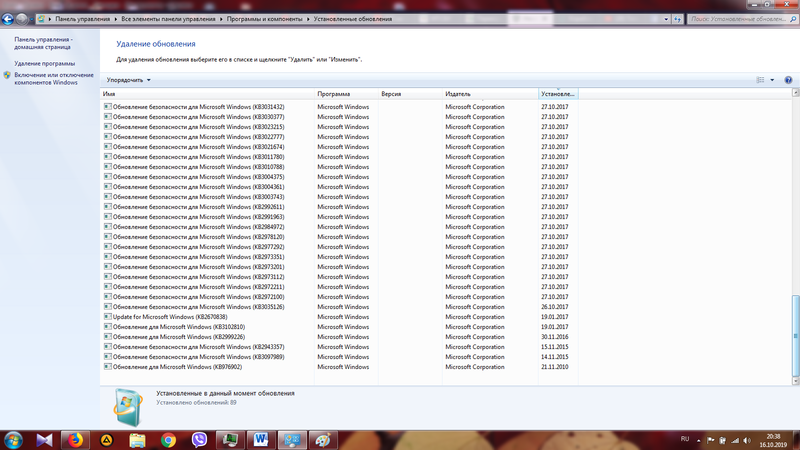The image size is (800, 450).
Task: Click the search magnifier icon
Action: coord(793,19)
